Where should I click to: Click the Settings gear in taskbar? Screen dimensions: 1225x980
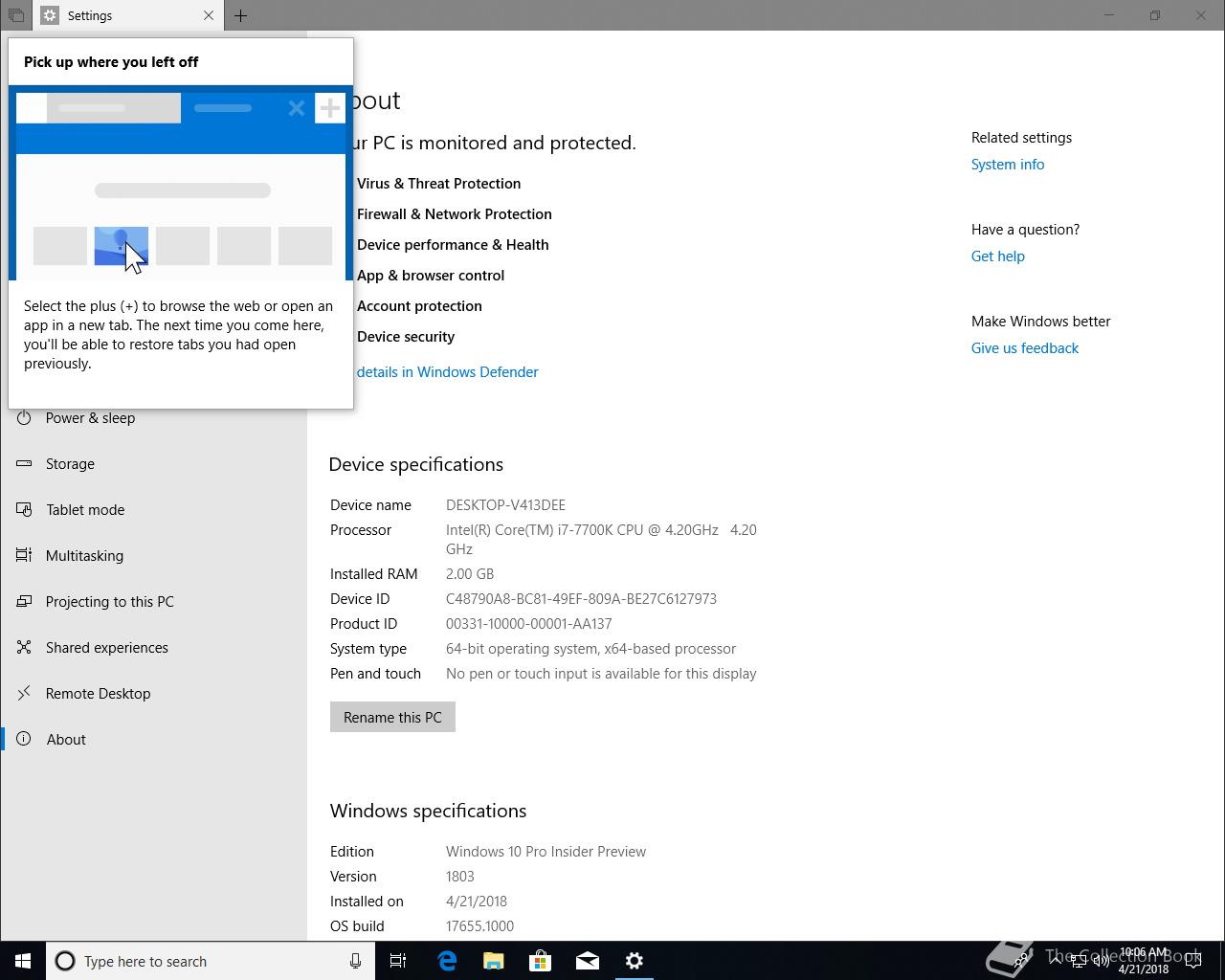tap(635, 961)
